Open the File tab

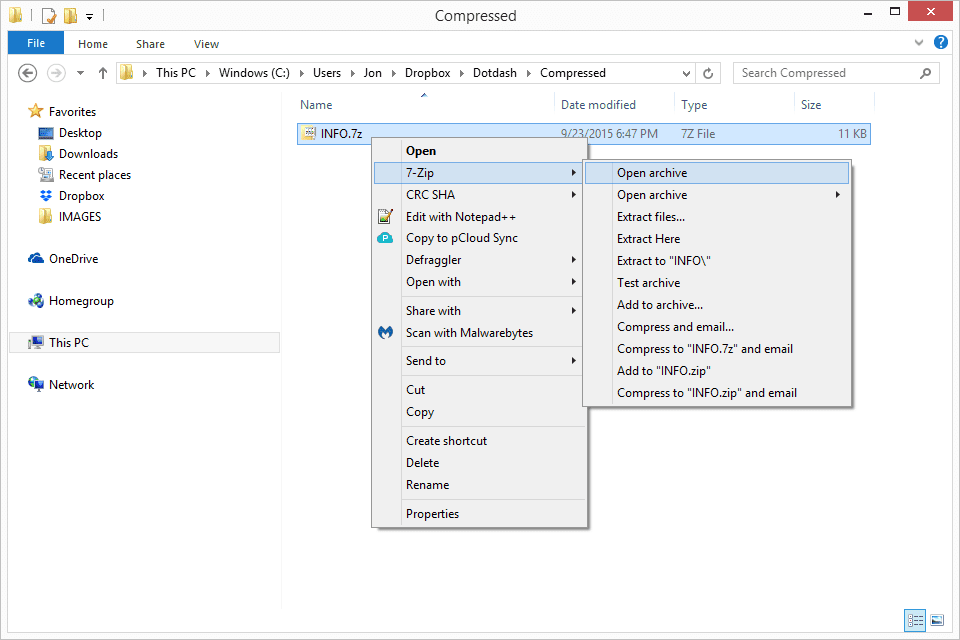pos(36,43)
